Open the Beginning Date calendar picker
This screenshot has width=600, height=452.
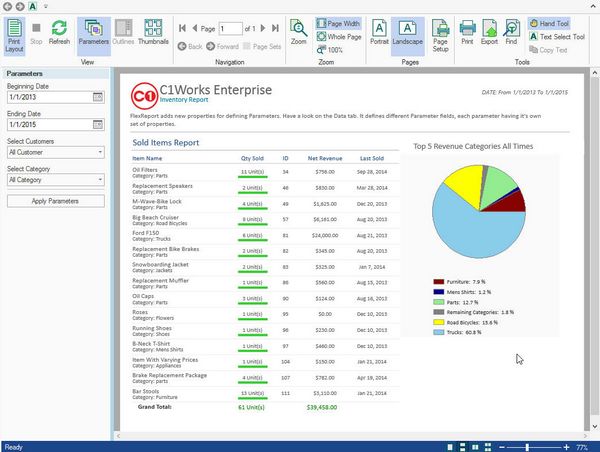98,97
